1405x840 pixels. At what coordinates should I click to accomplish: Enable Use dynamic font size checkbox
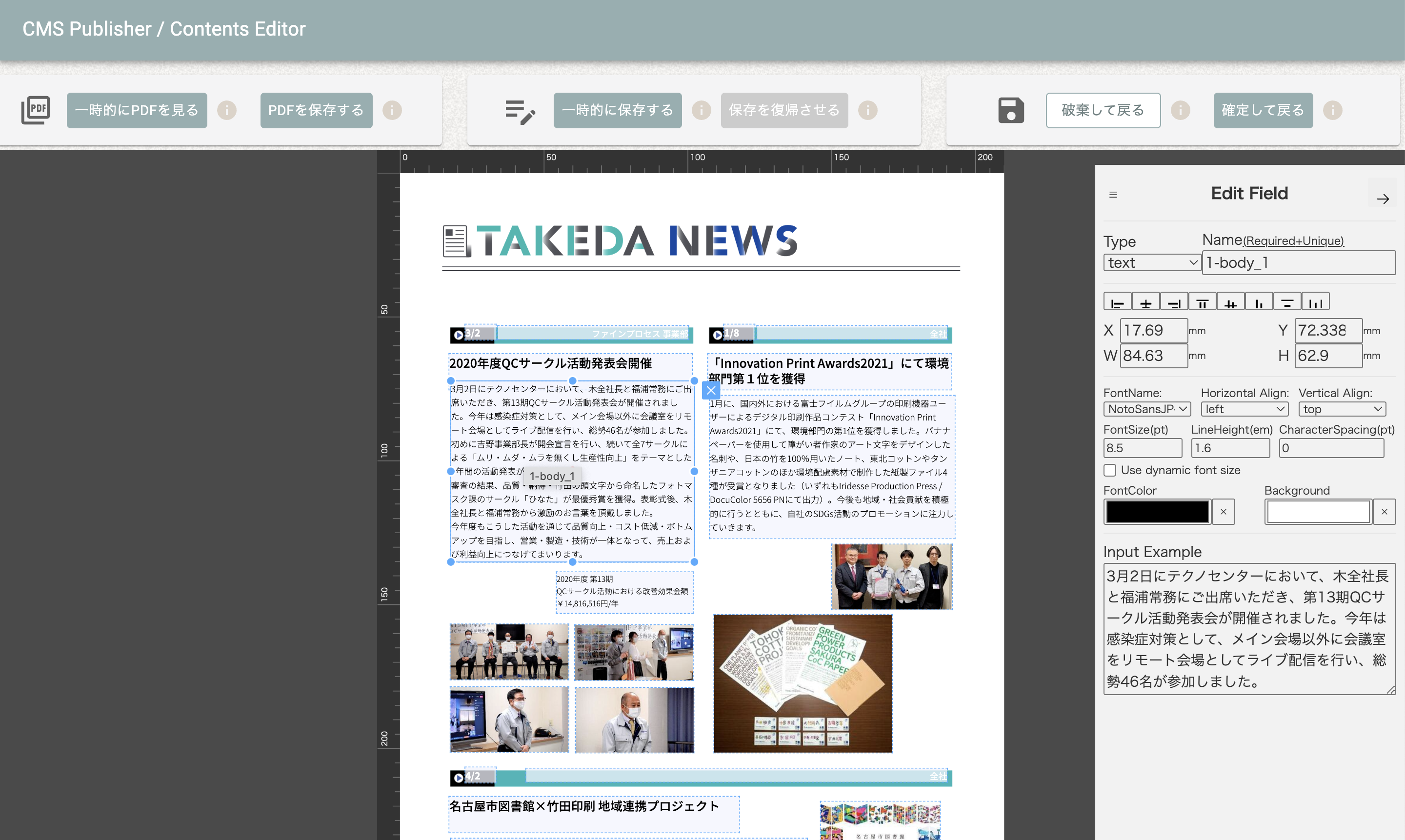1110,470
